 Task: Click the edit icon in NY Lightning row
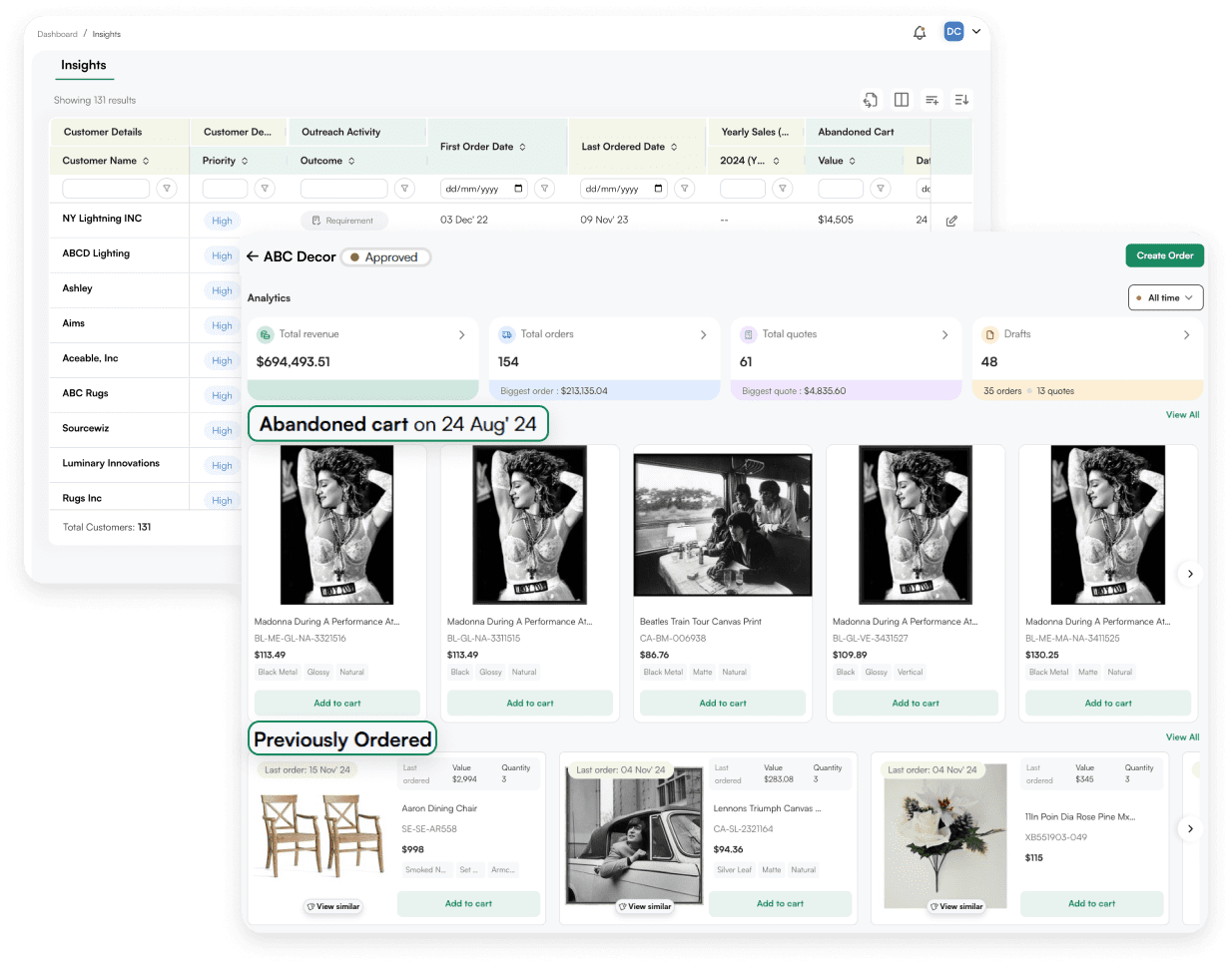[x=951, y=221]
